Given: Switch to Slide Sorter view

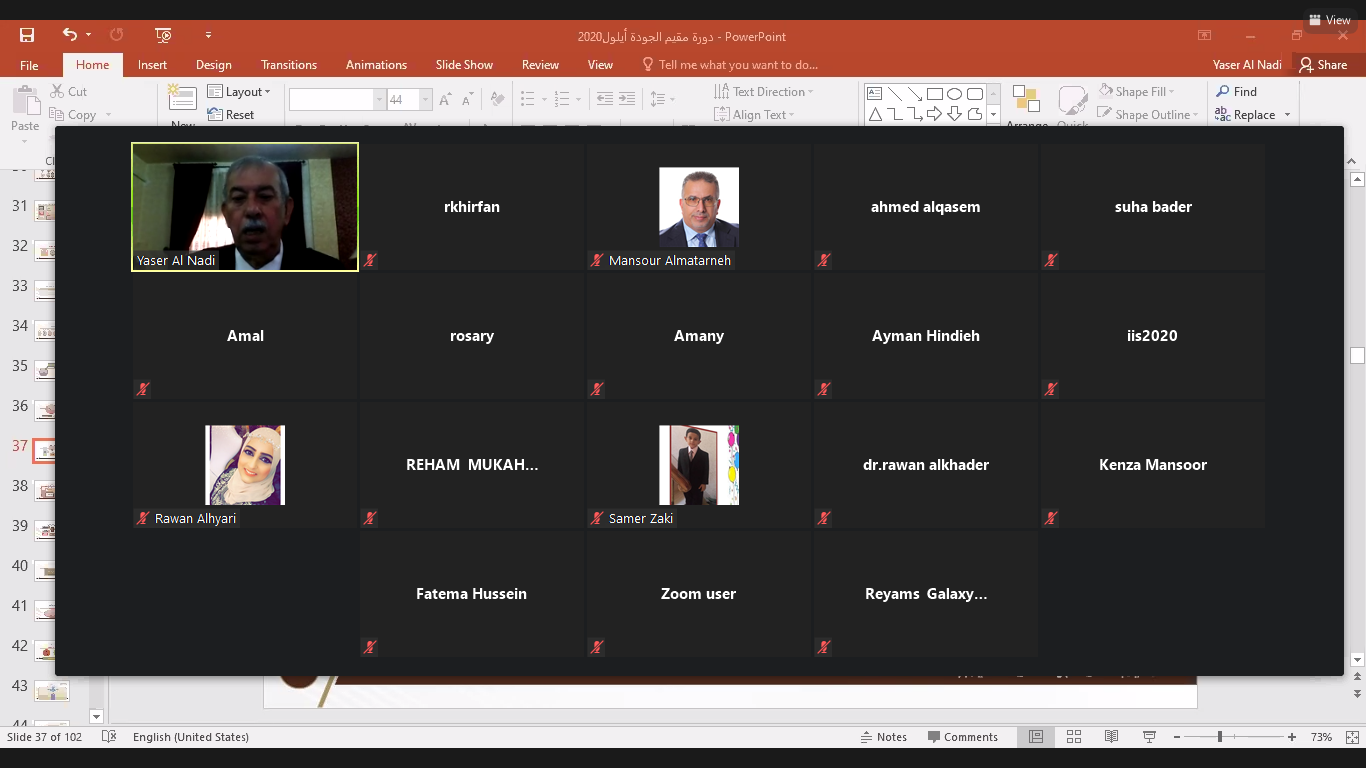Looking at the screenshot, I should [x=1074, y=737].
